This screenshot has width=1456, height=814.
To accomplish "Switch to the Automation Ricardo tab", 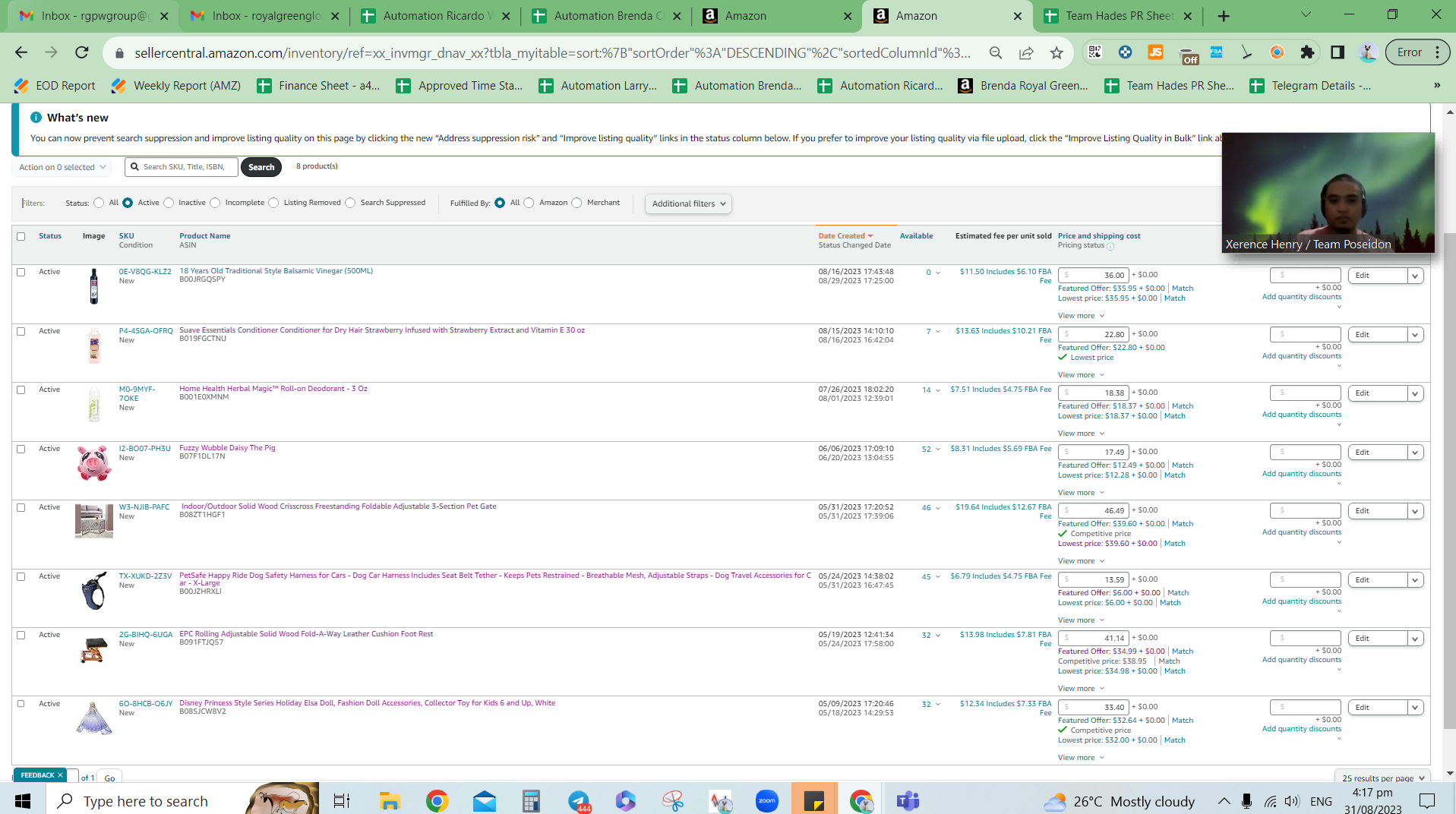I will 434,16.
